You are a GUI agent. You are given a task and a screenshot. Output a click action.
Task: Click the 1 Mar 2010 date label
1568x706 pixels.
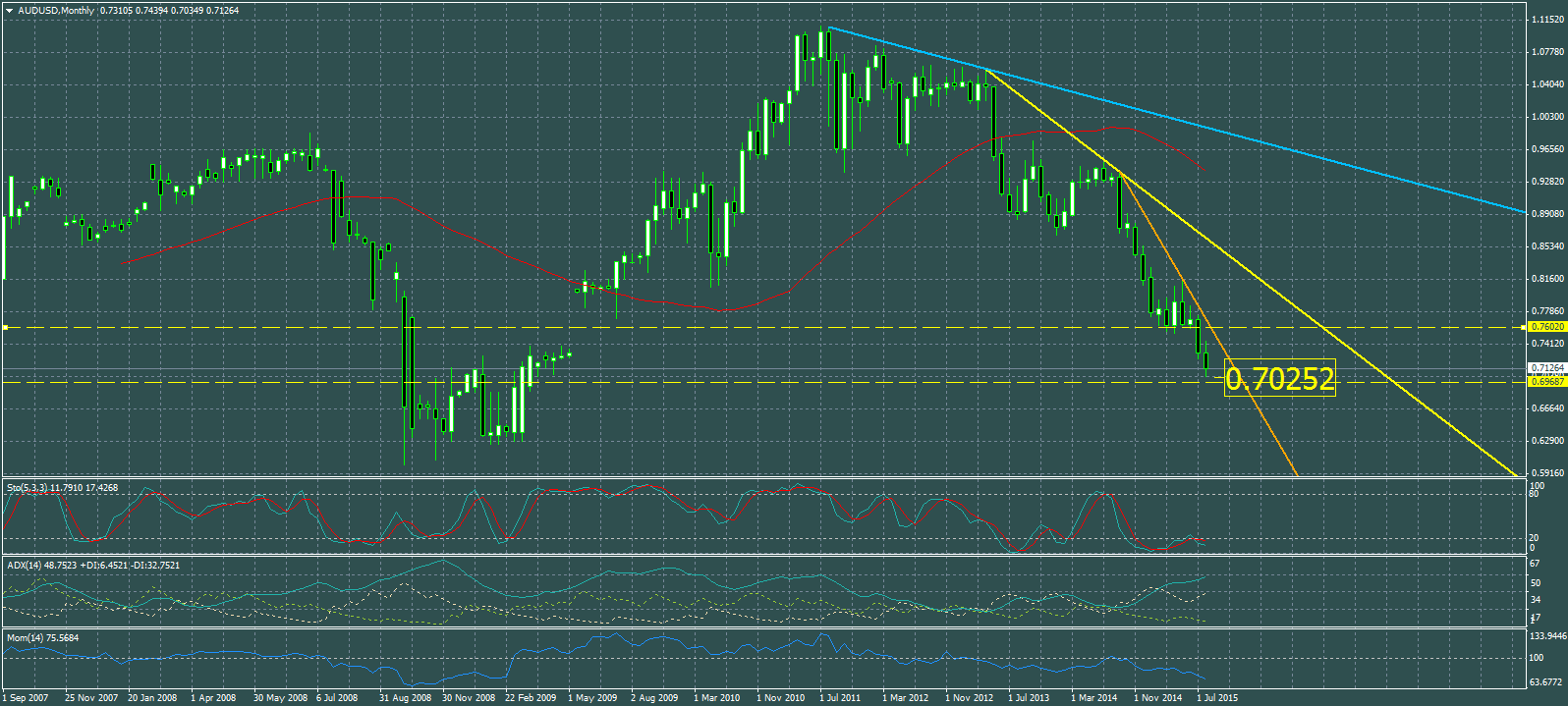coord(716,698)
